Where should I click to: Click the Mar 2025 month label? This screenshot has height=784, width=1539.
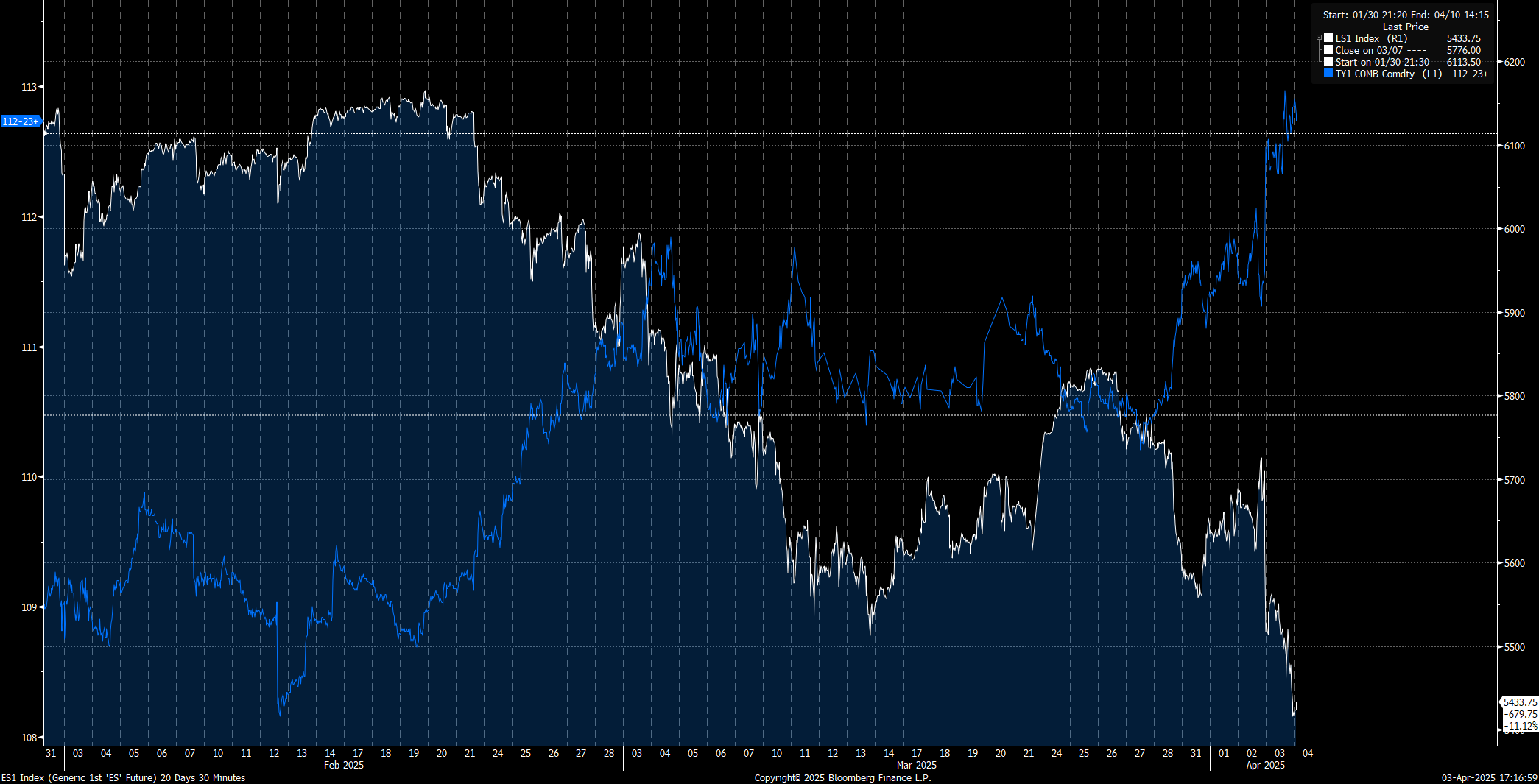click(x=917, y=765)
